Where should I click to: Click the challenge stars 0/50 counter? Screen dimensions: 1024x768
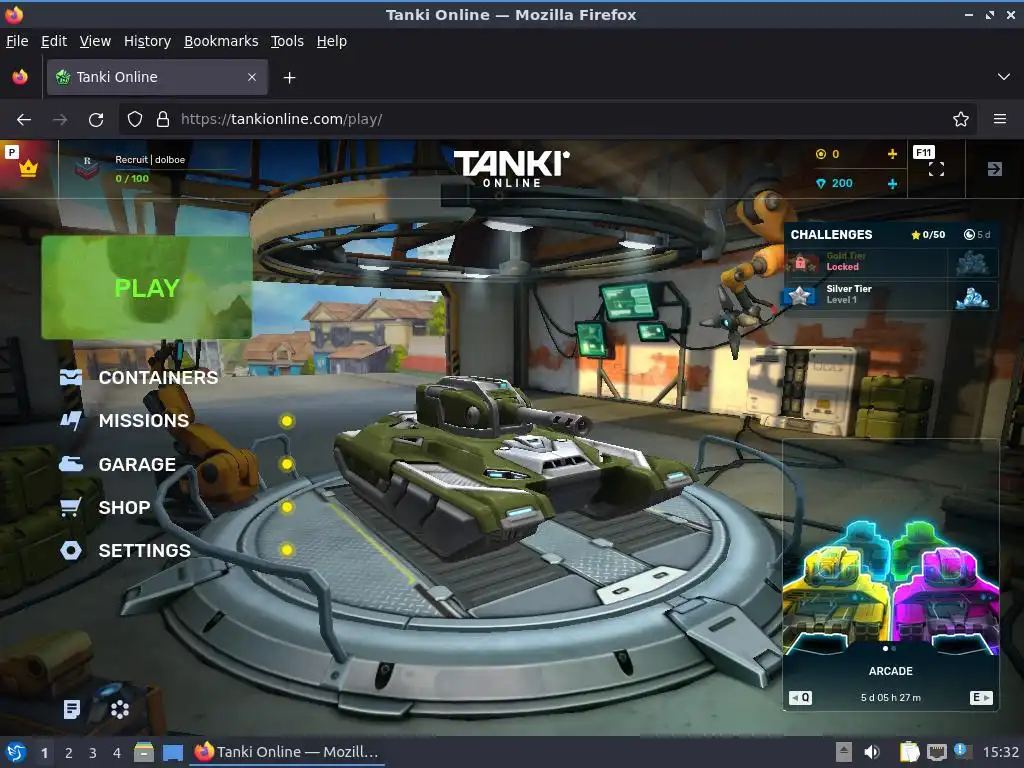point(928,234)
